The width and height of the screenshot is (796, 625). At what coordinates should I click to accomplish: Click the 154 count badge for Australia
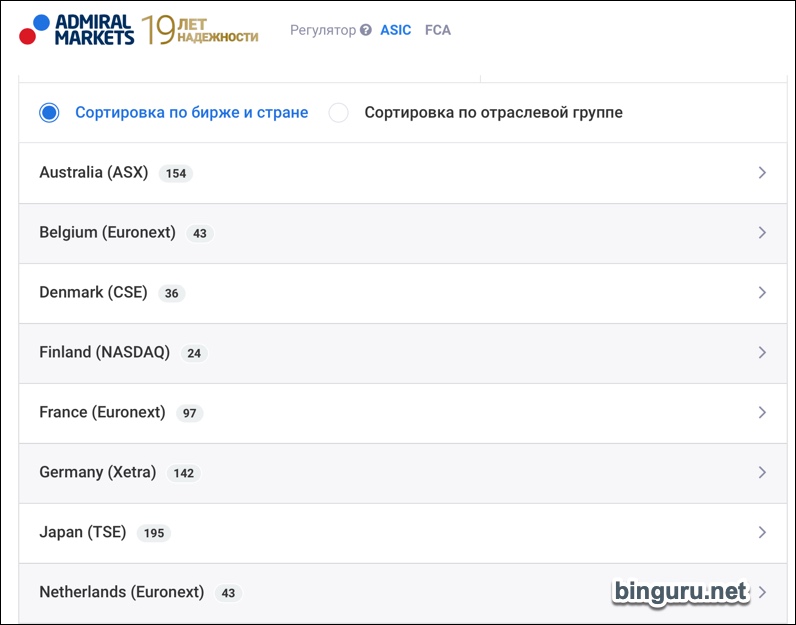point(176,173)
